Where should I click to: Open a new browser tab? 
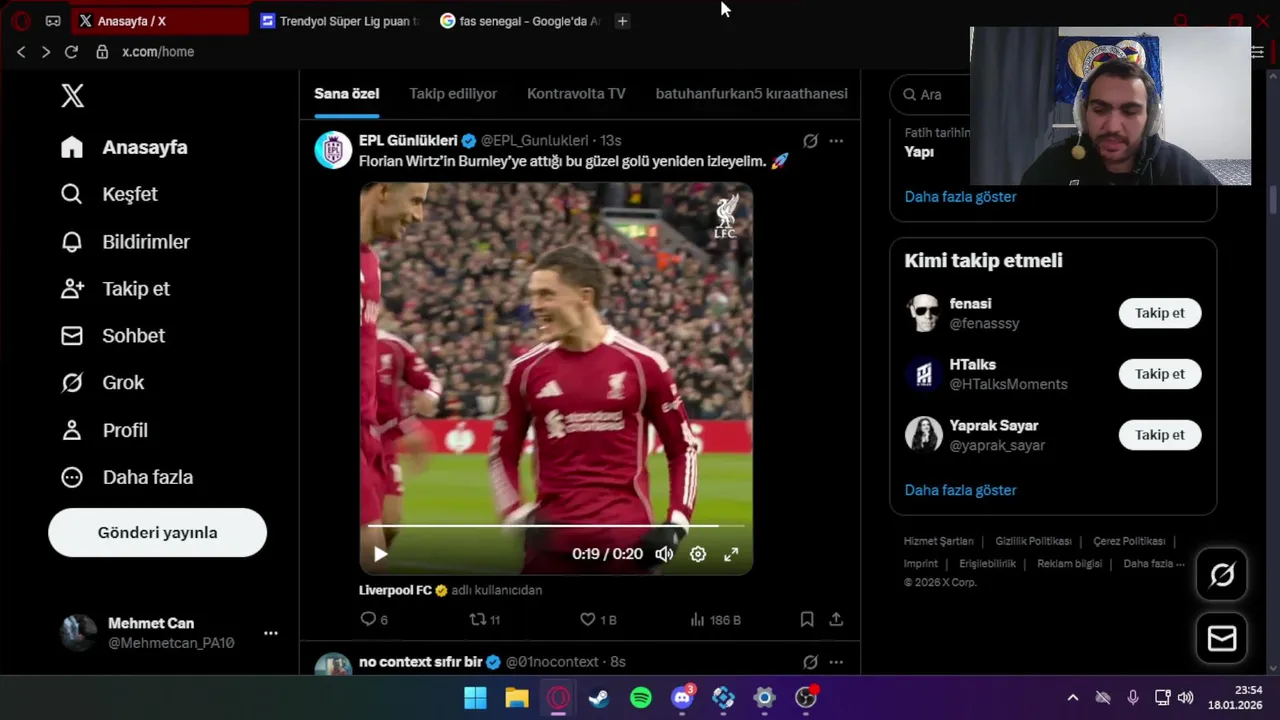coord(622,21)
